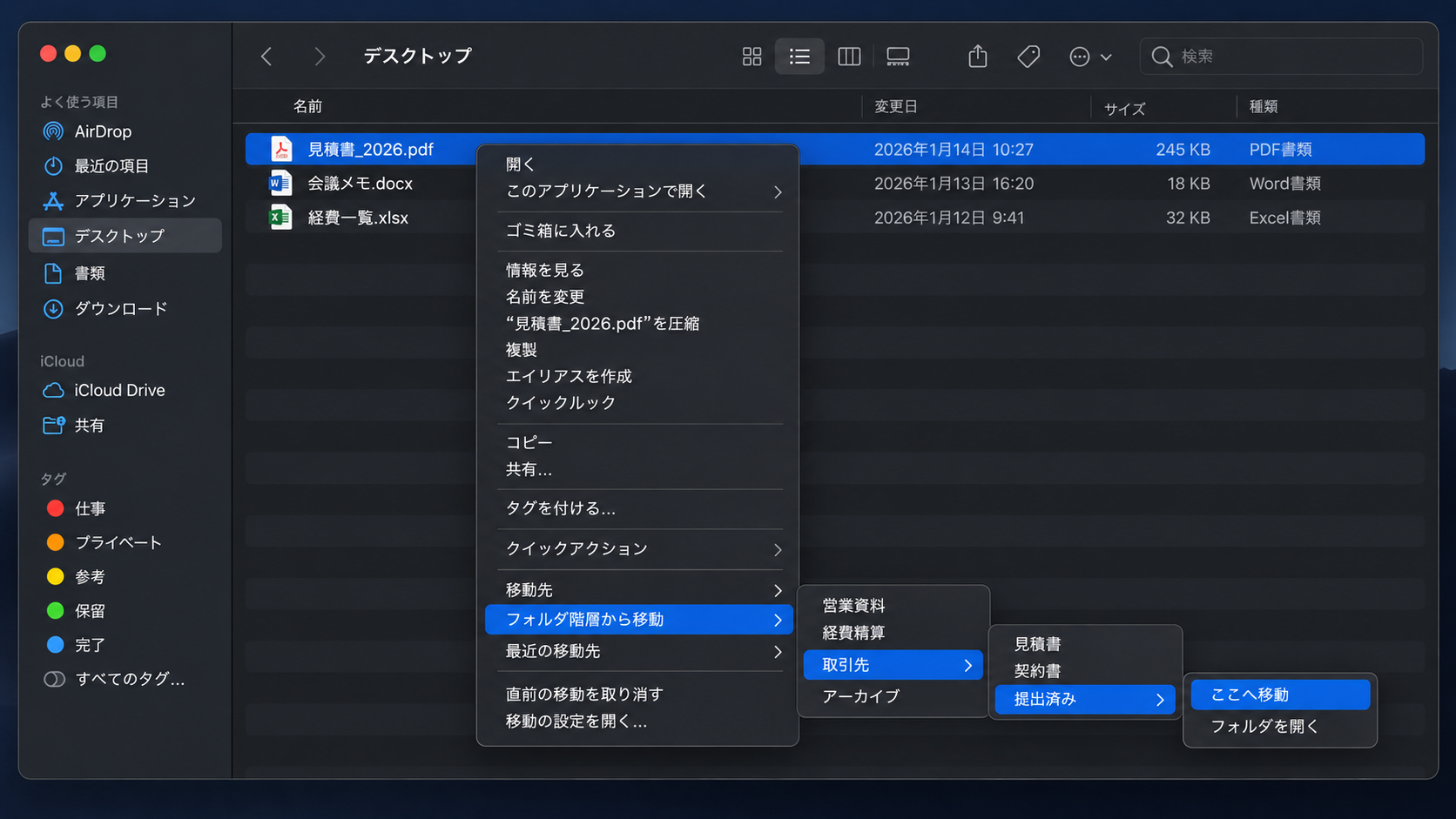Select the 経費一覧.xlsx file
1456x819 pixels.
834,218
